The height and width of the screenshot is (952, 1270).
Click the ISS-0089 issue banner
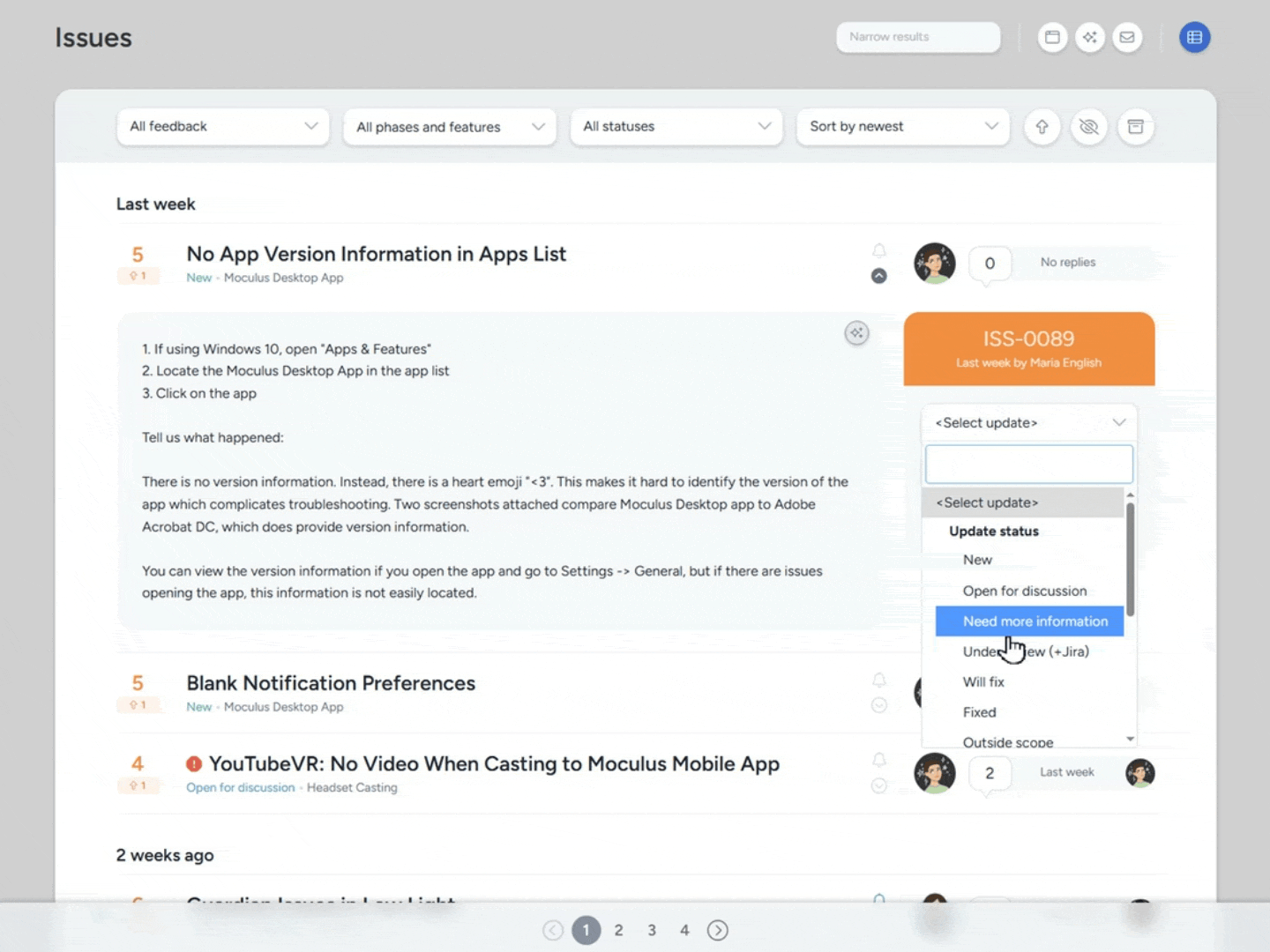[x=1028, y=348]
